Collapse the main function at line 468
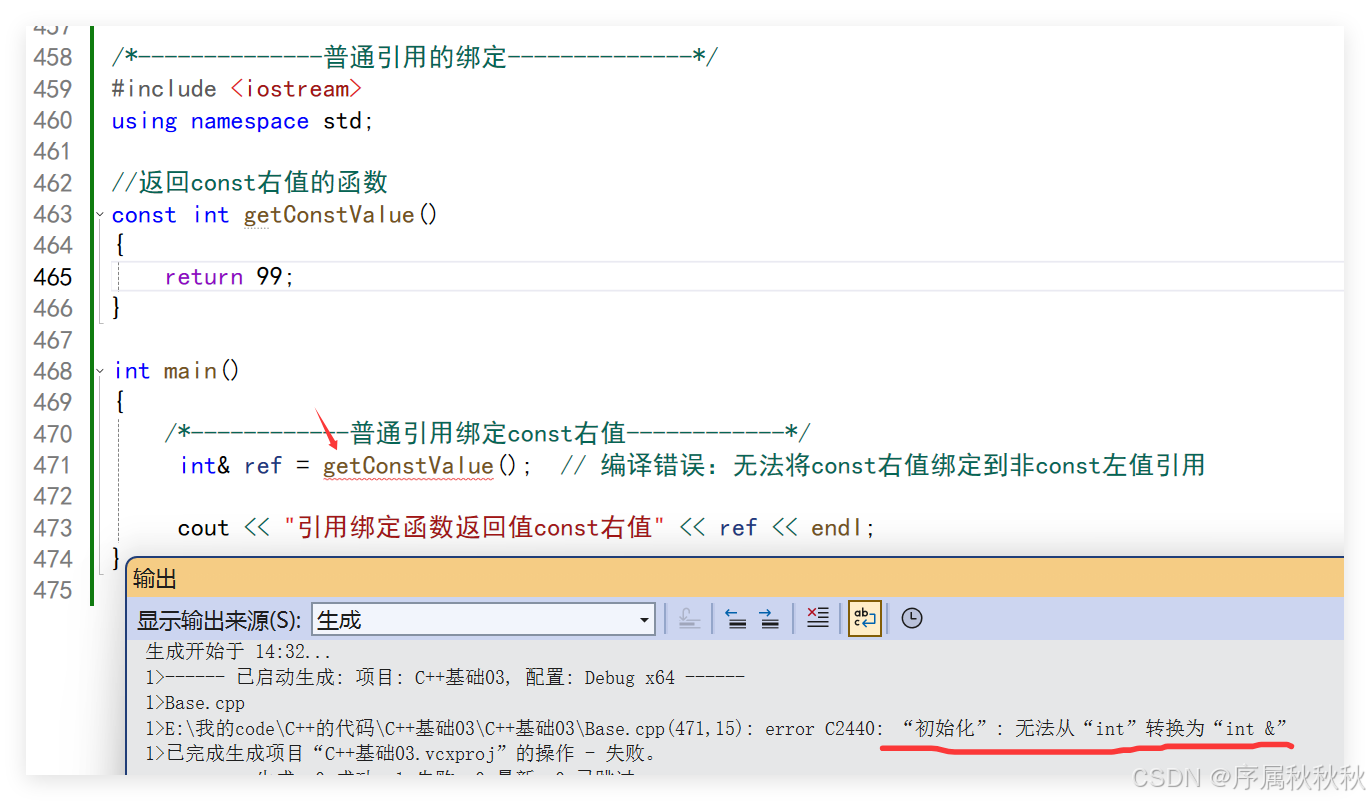1370x801 pixels. 100,371
